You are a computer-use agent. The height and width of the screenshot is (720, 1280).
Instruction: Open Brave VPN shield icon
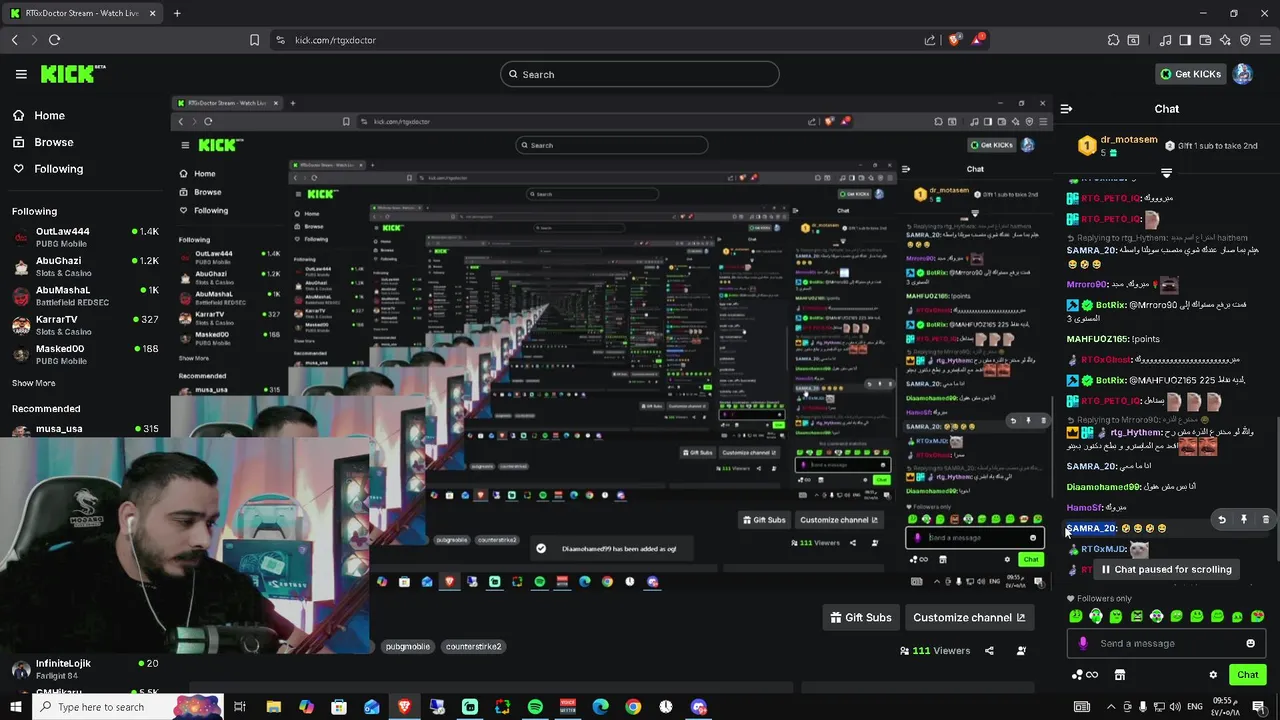pos(1245,40)
